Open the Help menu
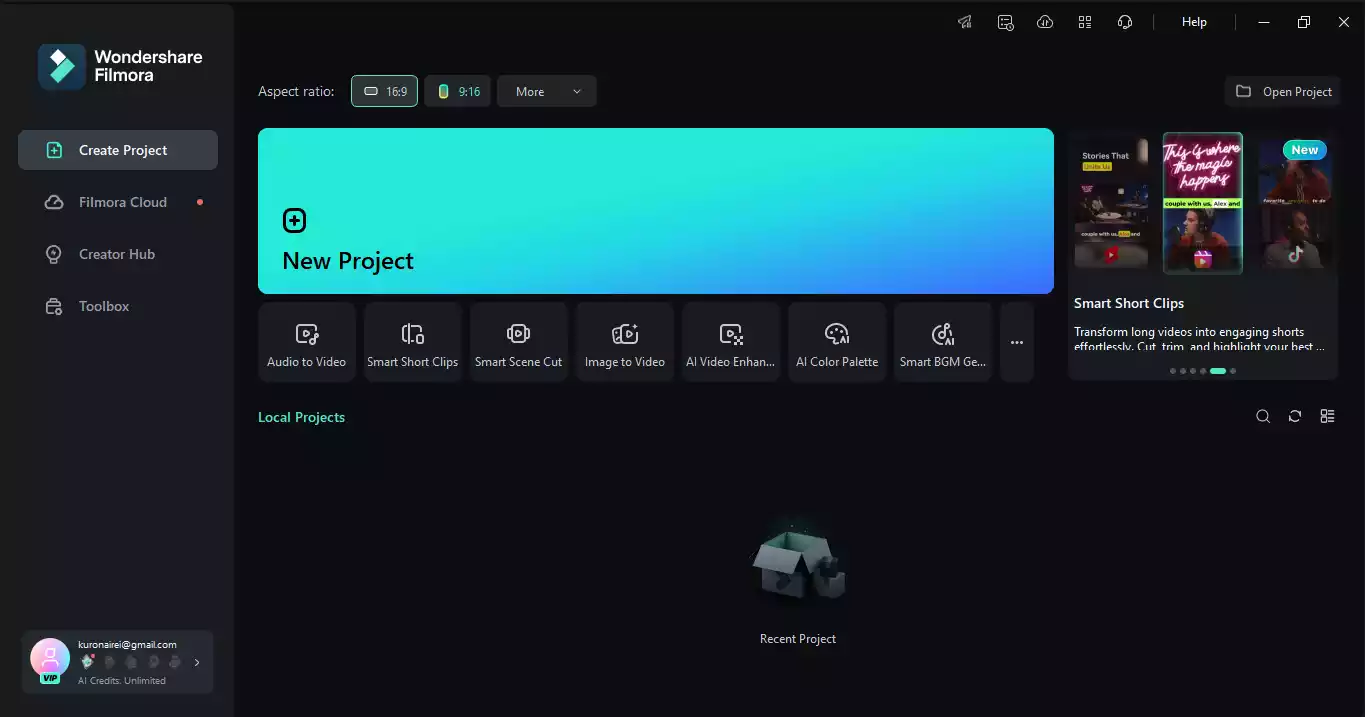This screenshot has height=717, width=1365. tap(1194, 22)
